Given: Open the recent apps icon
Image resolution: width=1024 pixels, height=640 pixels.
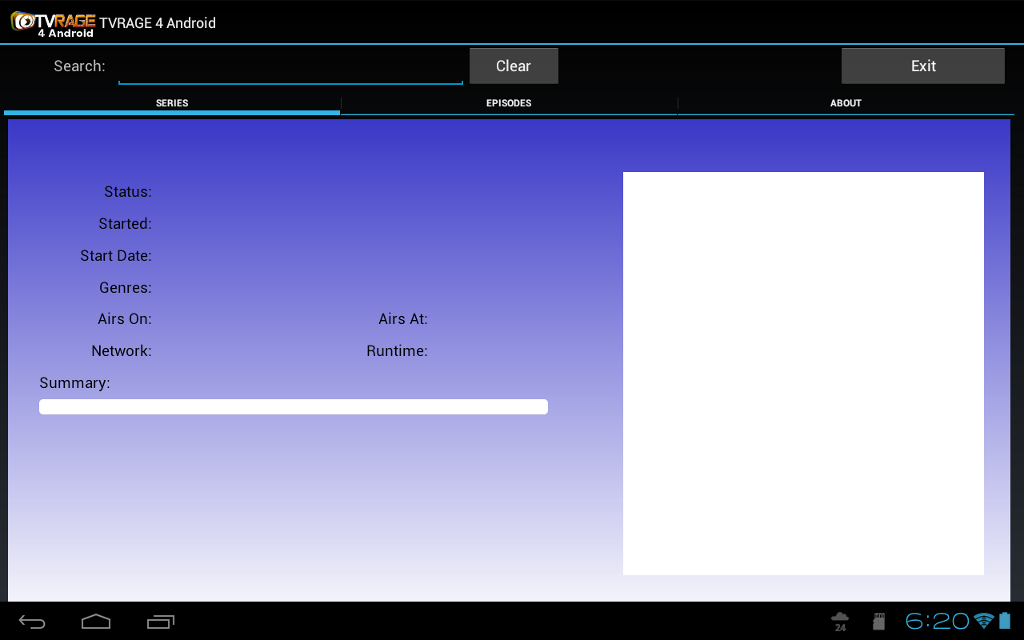Looking at the screenshot, I should tap(161, 622).
